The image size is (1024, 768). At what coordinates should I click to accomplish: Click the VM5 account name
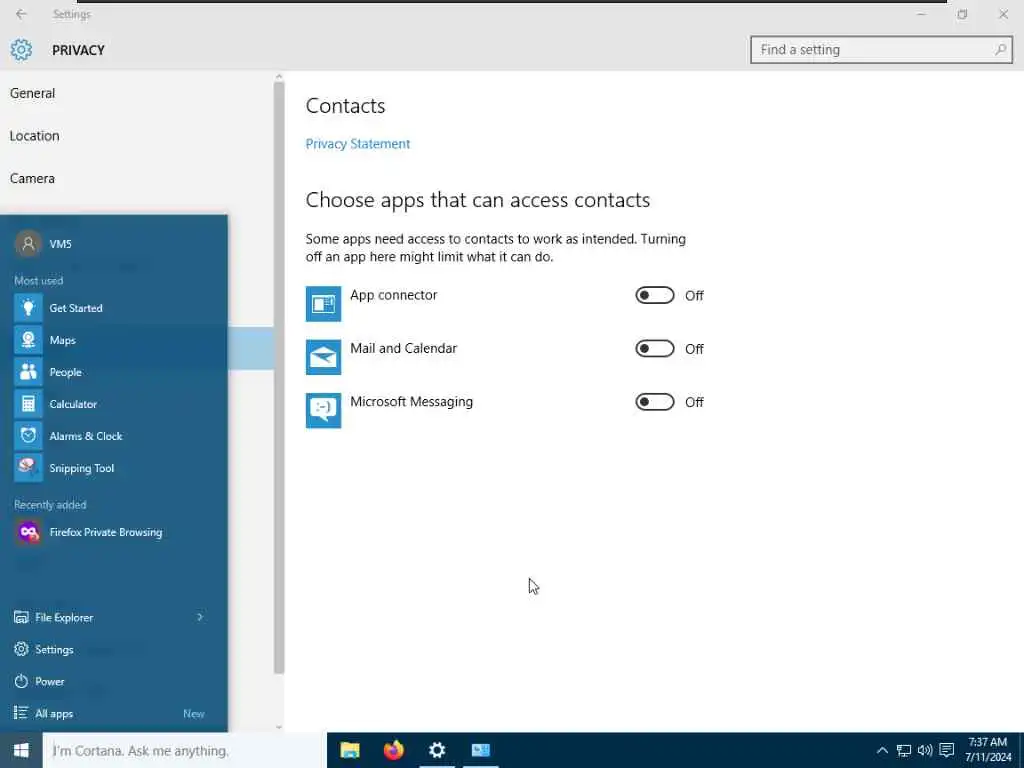coord(61,244)
